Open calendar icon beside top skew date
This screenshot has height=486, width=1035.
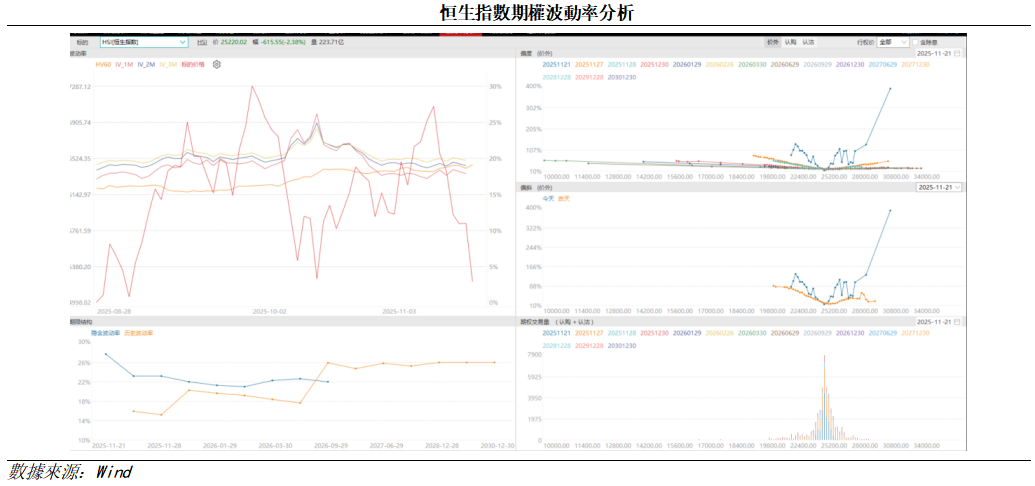(957, 53)
